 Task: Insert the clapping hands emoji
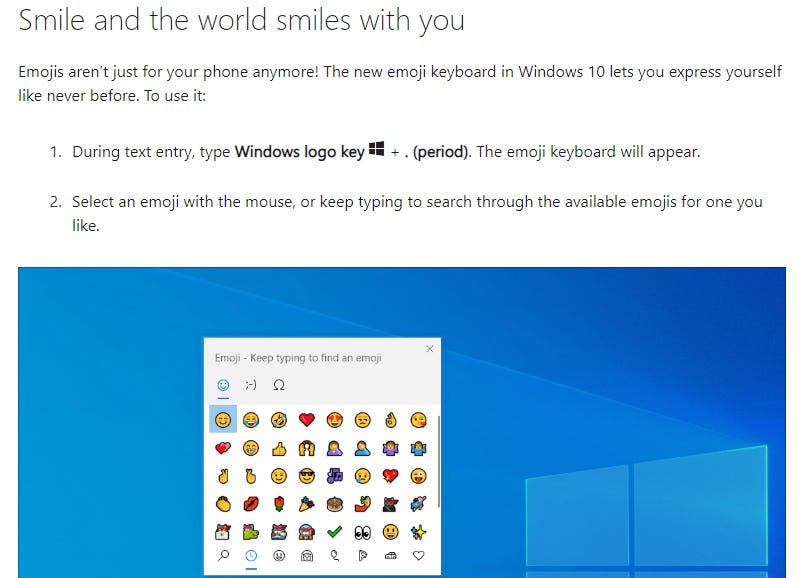click(x=223, y=504)
